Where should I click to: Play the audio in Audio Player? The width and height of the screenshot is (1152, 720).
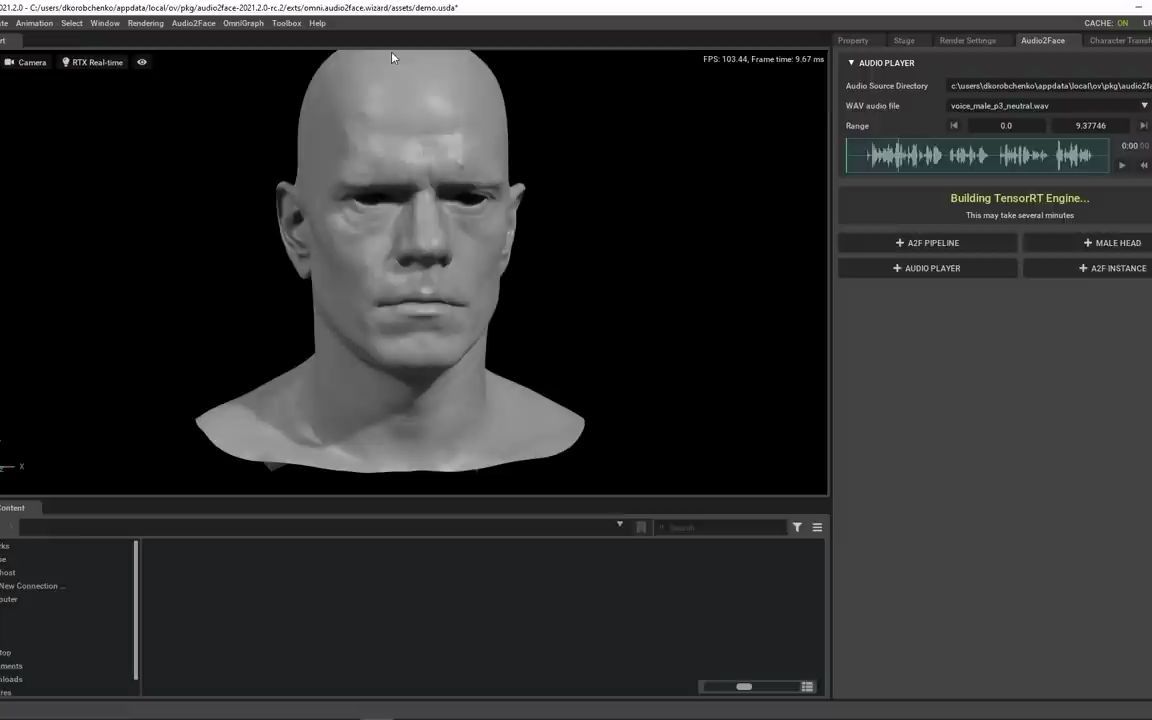(1122, 166)
